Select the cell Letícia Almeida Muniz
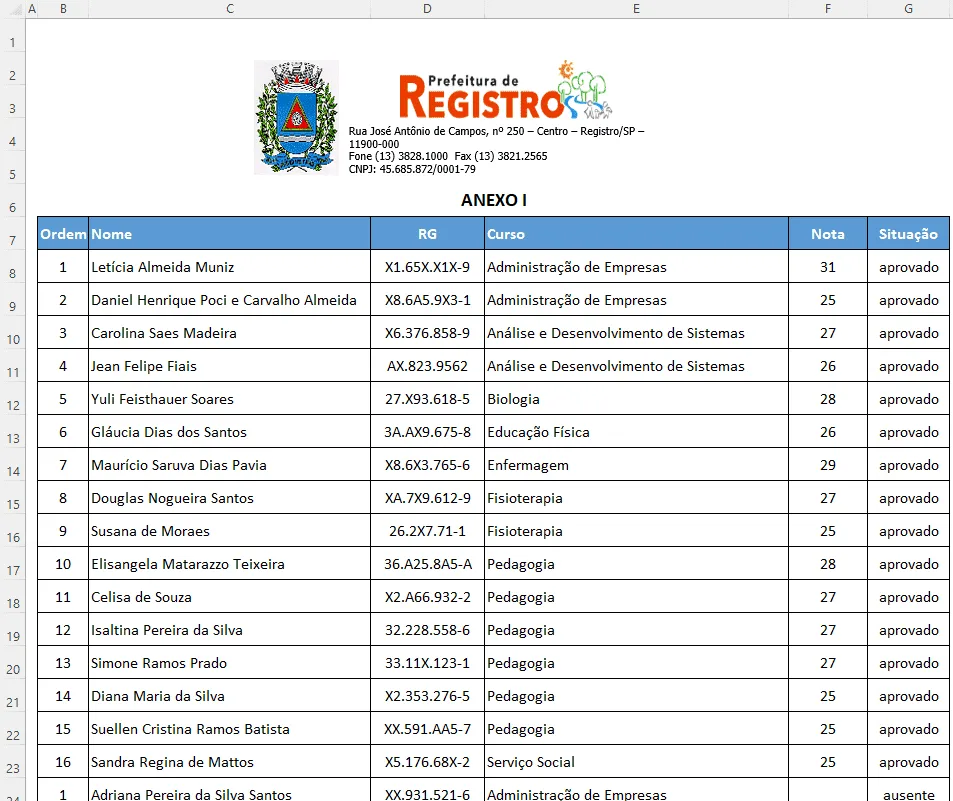 [230, 267]
